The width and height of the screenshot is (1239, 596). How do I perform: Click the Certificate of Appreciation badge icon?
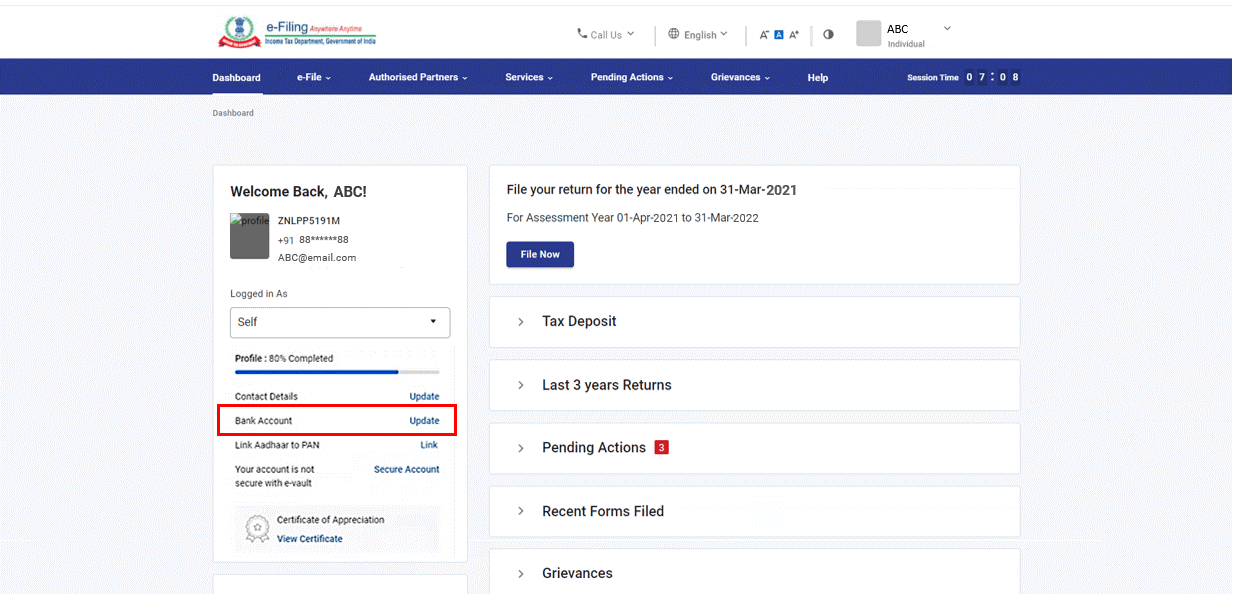(x=258, y=528)
